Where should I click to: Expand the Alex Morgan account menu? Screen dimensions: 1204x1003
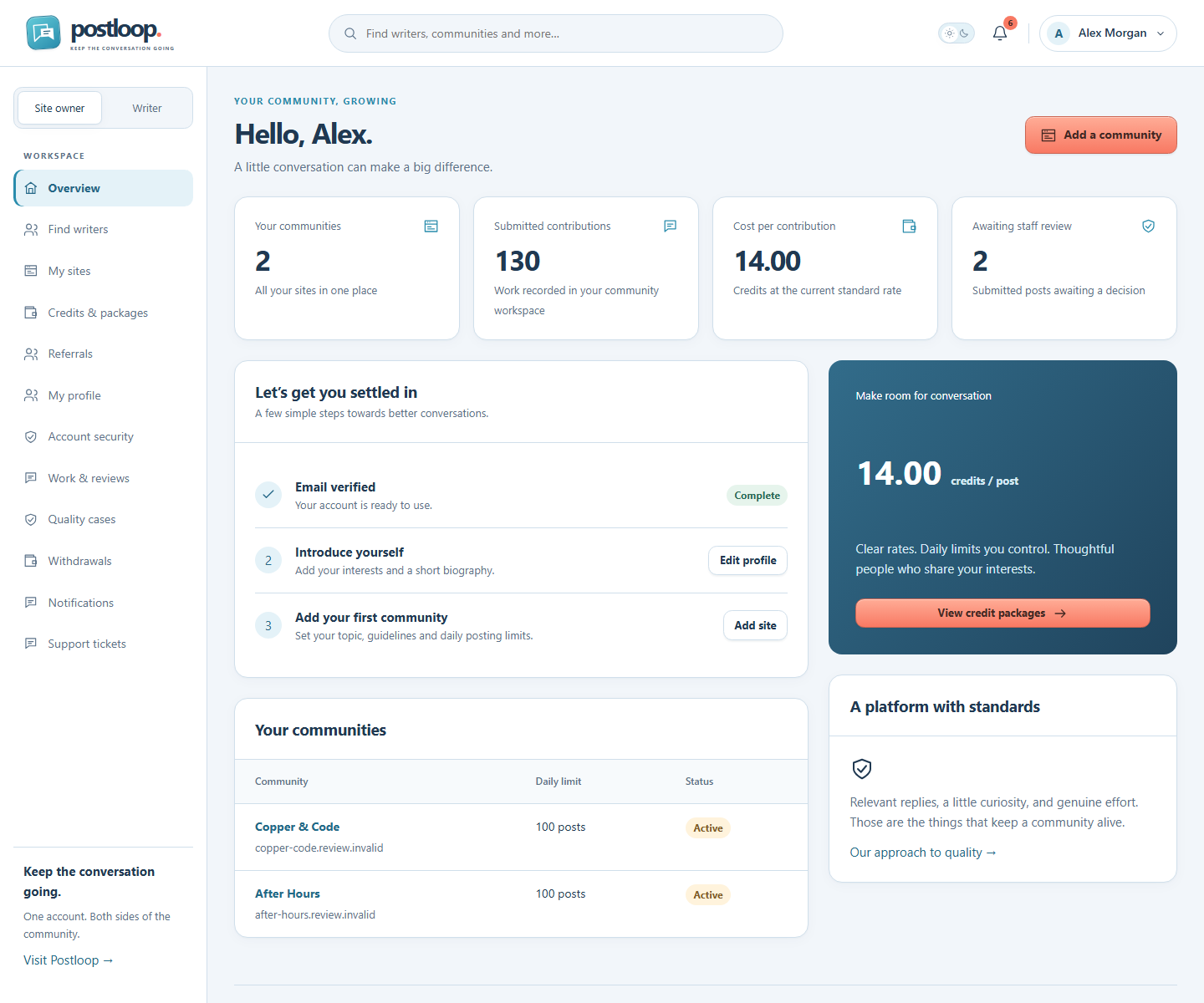click(1108, 33)
